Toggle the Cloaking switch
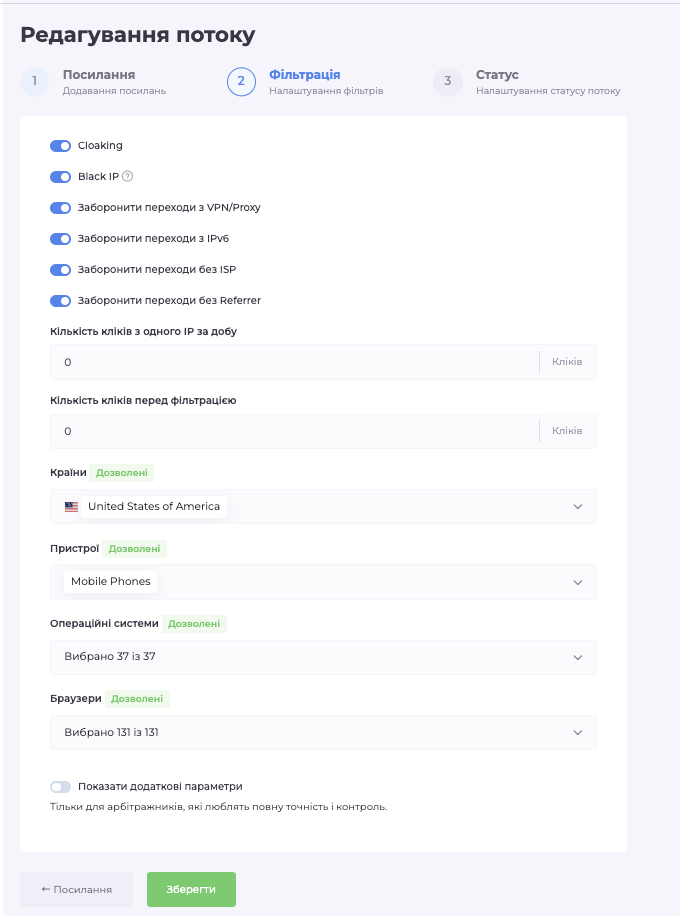 (x=61, y=146)
